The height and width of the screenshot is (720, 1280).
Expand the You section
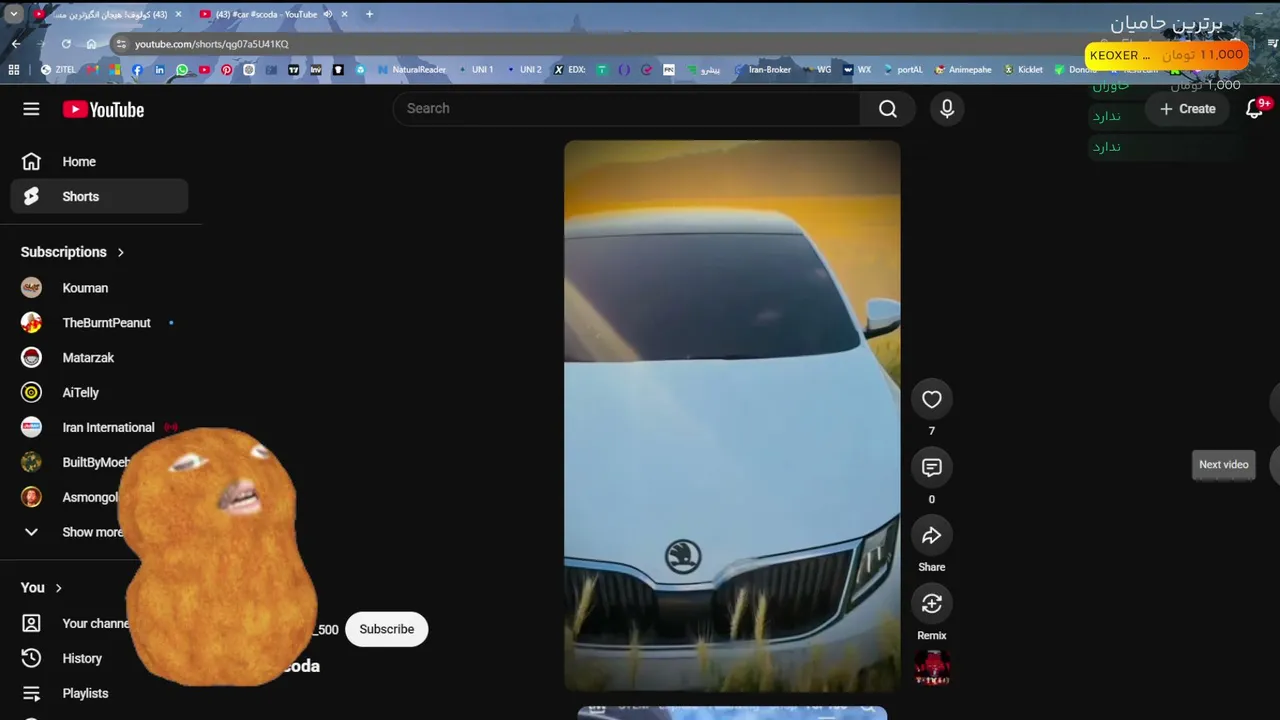pyautogui.click(x=42, y=588)
